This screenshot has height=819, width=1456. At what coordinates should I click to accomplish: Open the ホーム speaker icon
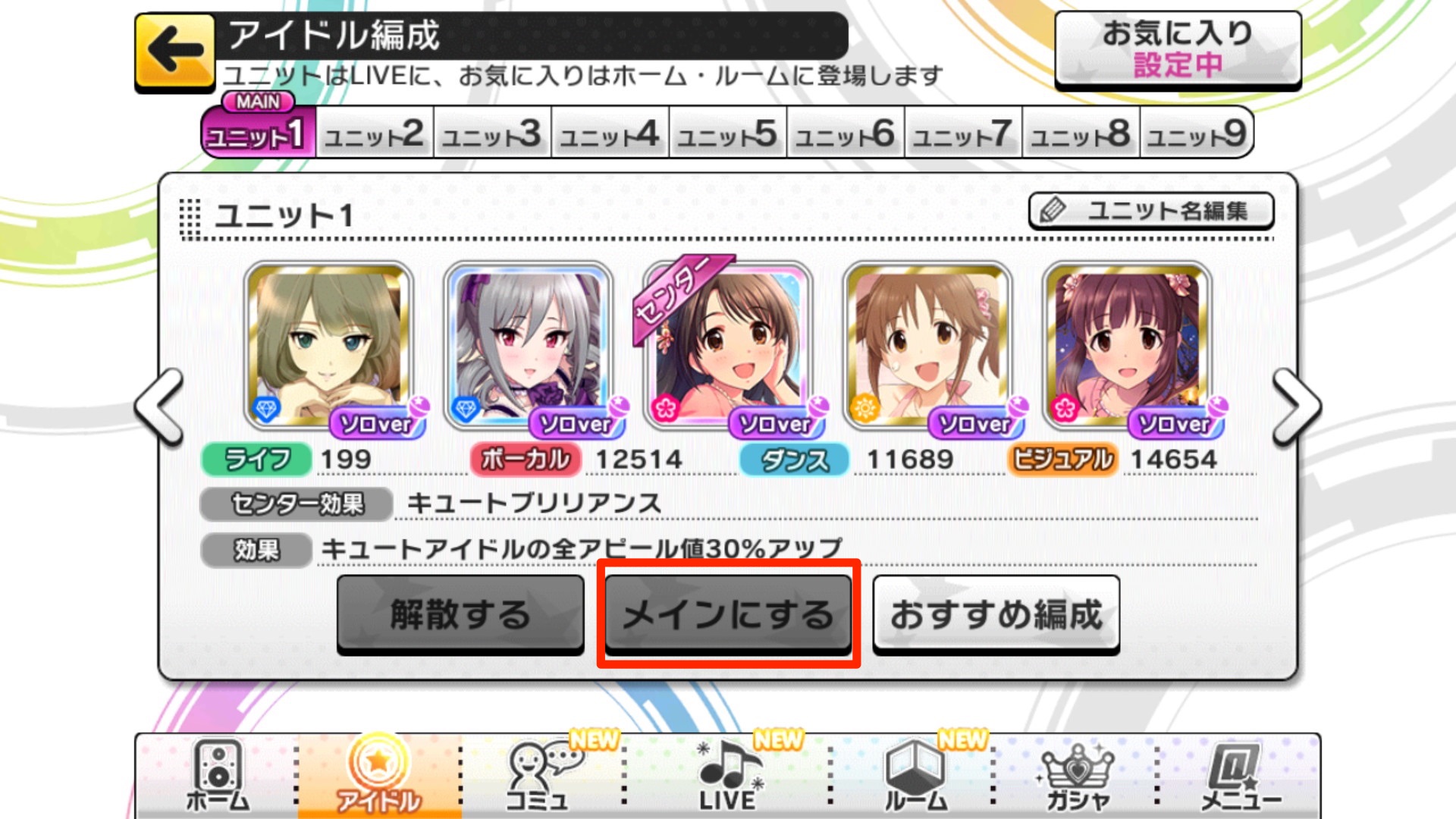[x=218, y=775]
